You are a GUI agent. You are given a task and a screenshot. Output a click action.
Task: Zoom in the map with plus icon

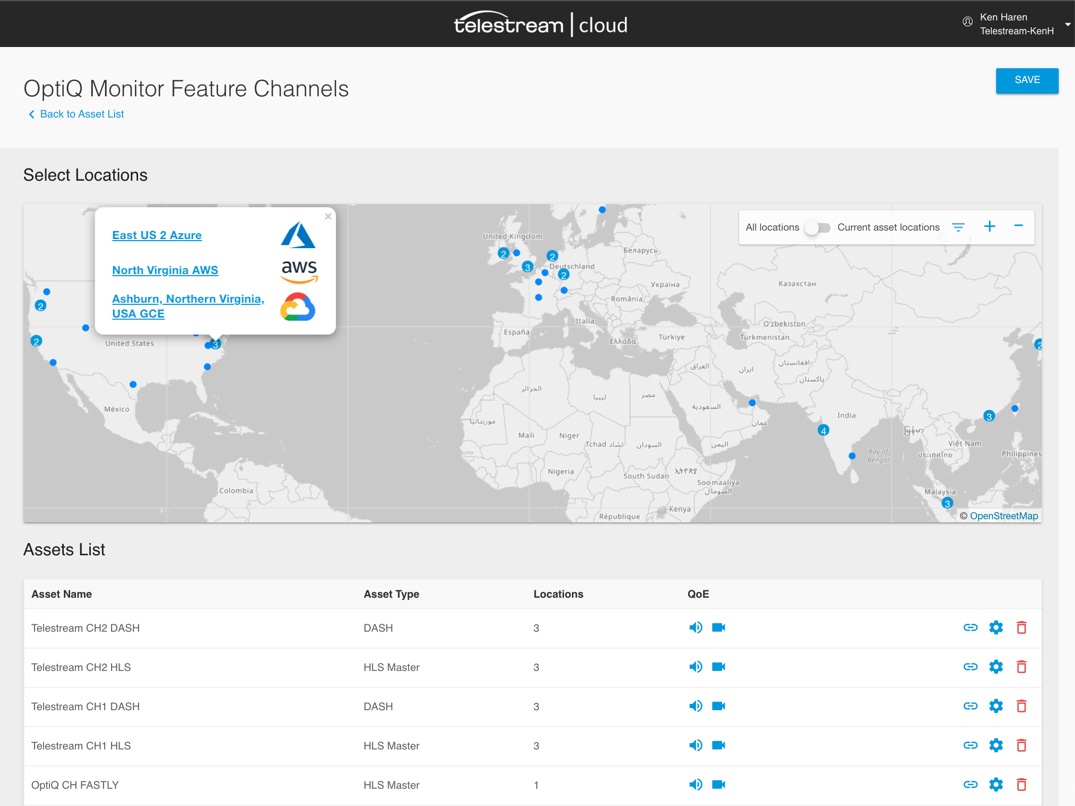(x=989, y=226)
